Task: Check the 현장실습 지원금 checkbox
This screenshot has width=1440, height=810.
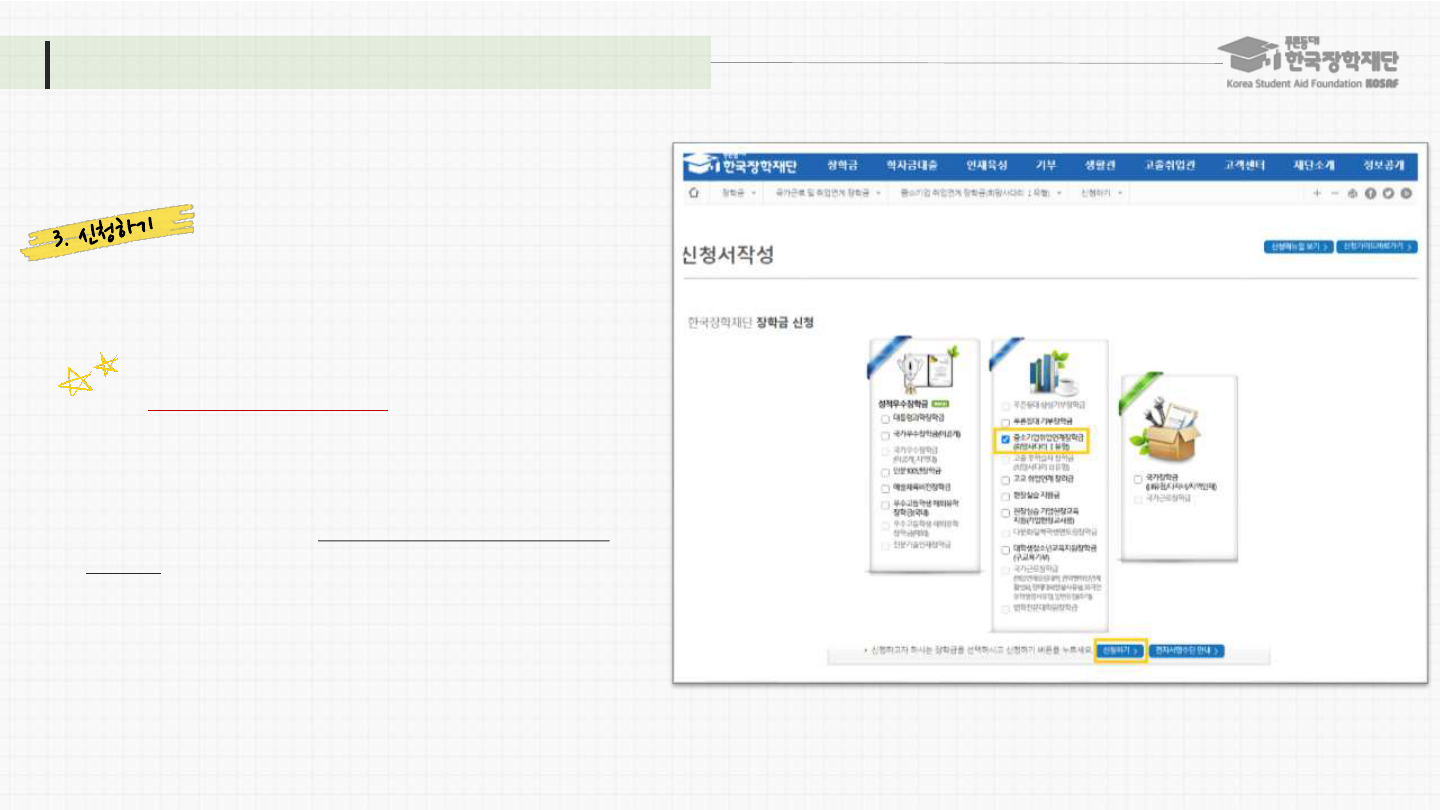Action: (x=1005, y=495)
